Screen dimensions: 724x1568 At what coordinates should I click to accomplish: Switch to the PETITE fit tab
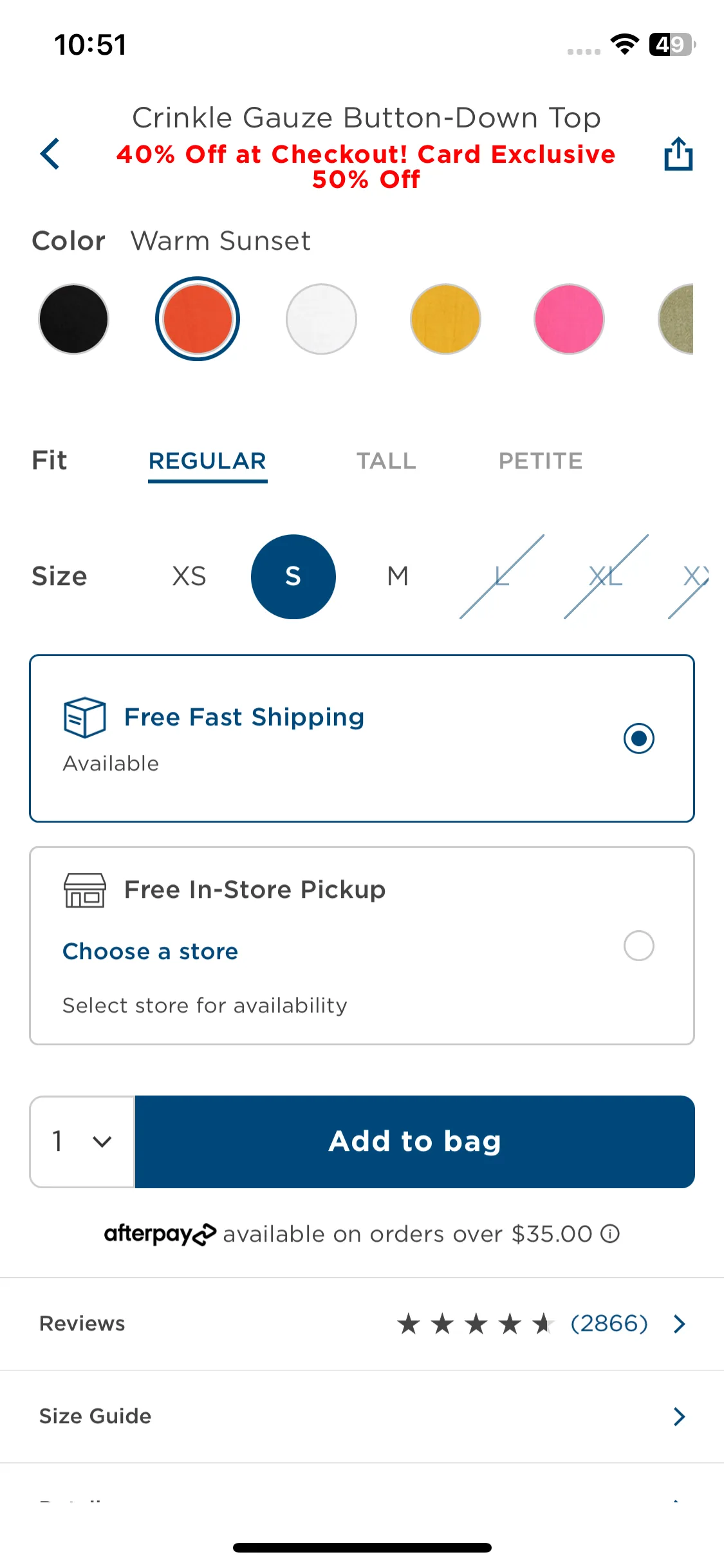coord(541,461)
